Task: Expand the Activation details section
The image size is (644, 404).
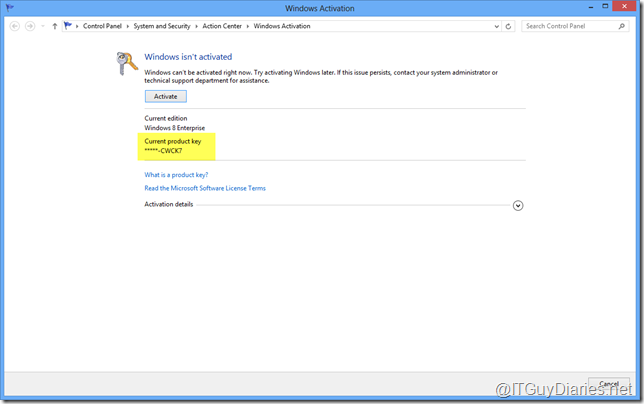Action: tap(518, 205)
